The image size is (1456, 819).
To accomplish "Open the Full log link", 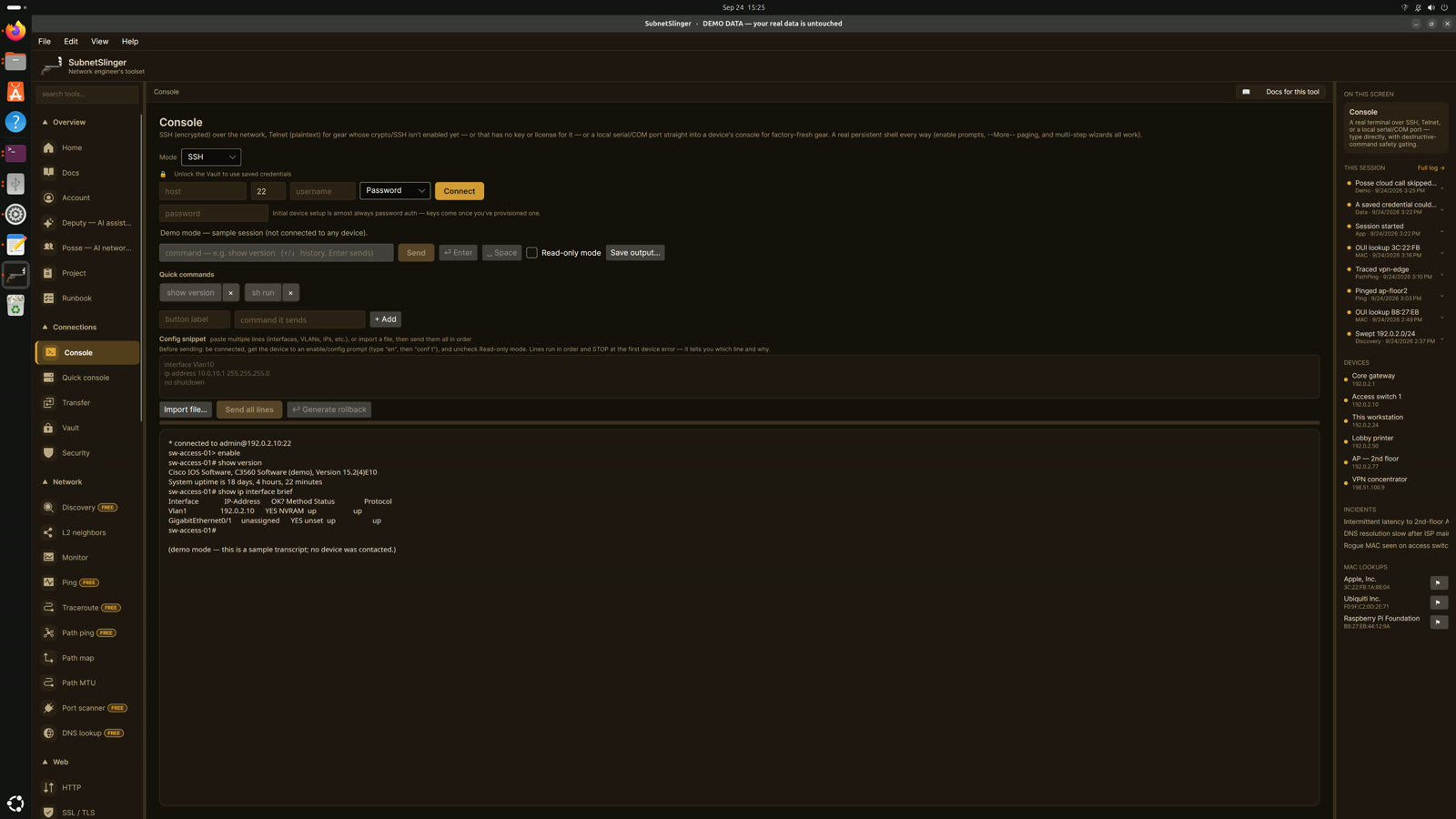I will [x=1431, y=168].
